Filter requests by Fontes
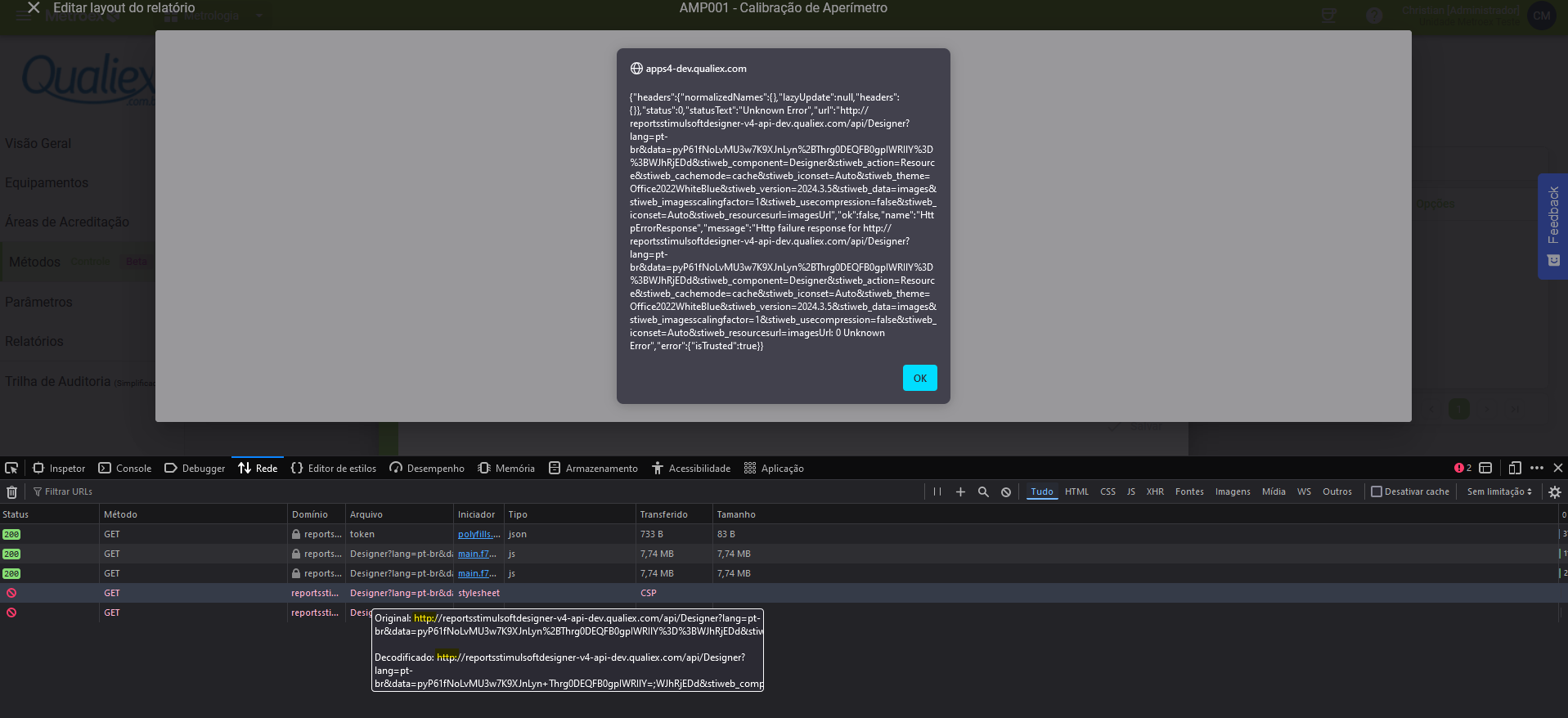The height and width of the screenshot is (718, 1568). tap(1189, 491)
